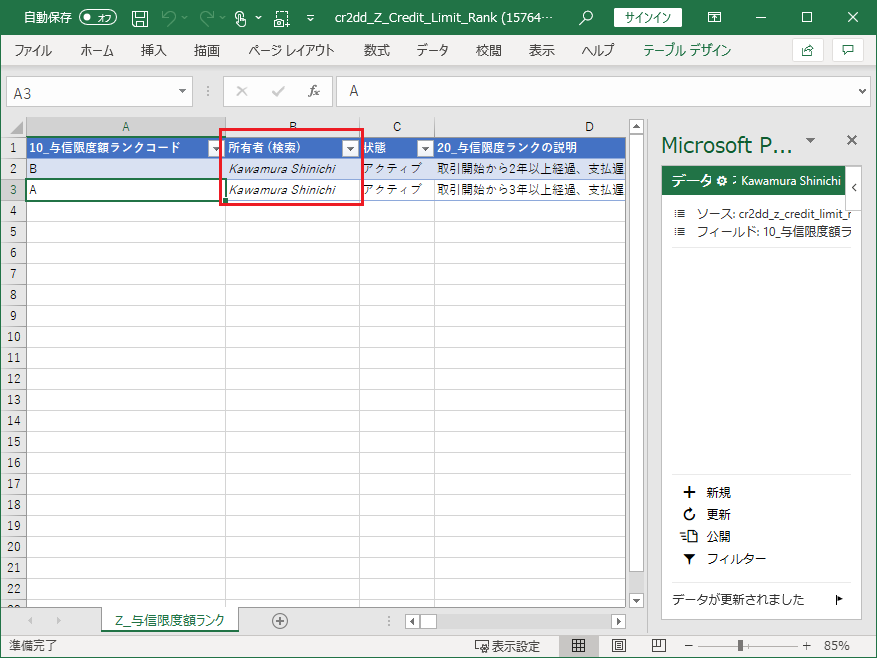Image resolution: width=877 pixels, height=658 pixels.
Task: Open the データ ribbon tab
Action: click(432, 50)
